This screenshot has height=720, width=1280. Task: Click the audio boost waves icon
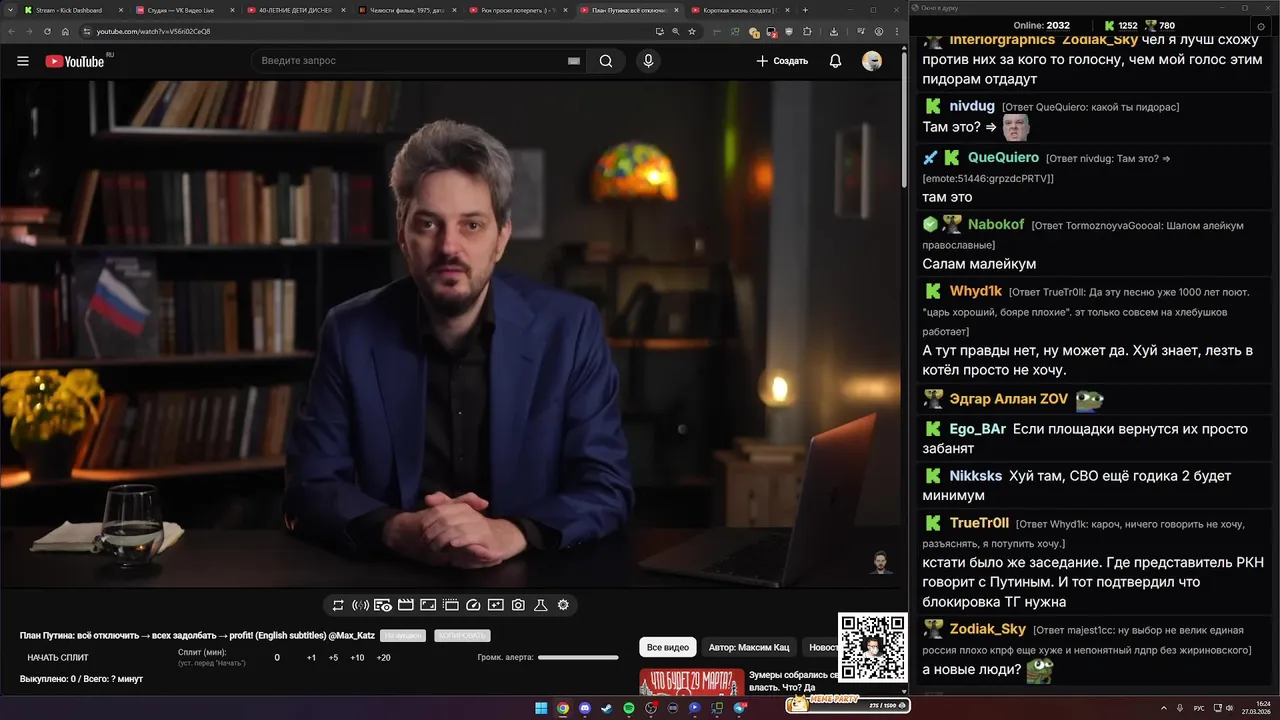360,605
